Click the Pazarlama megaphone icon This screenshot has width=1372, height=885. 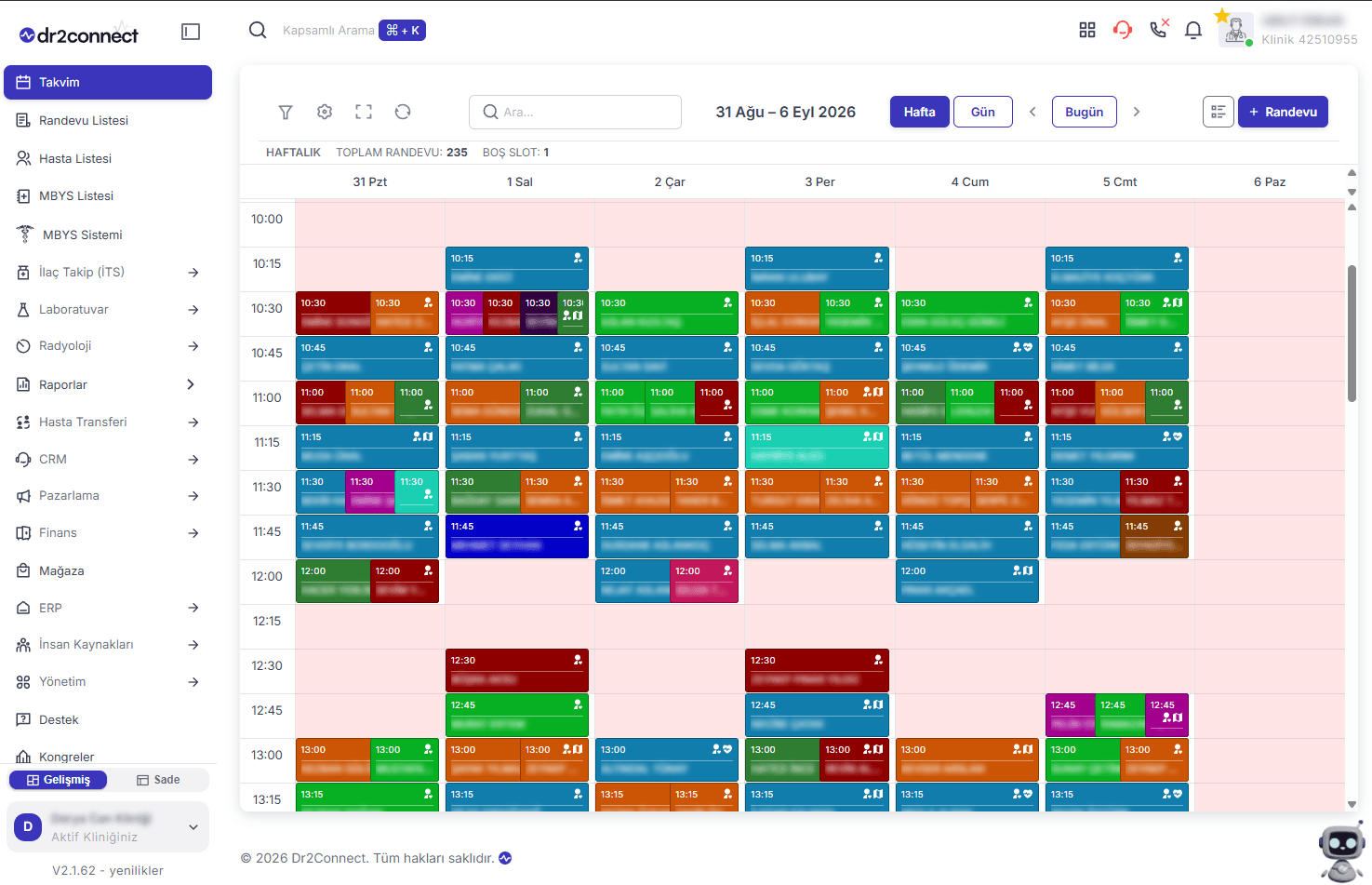pos(24,496)
